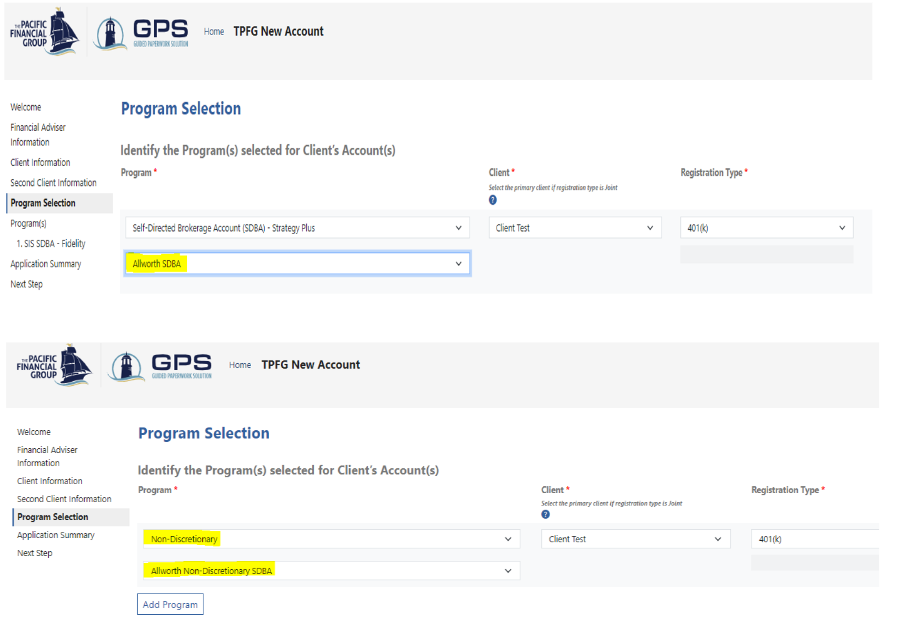Click Registration Type label in top screenshot
This screenshot has height=631, width=899.
[714, 173]
